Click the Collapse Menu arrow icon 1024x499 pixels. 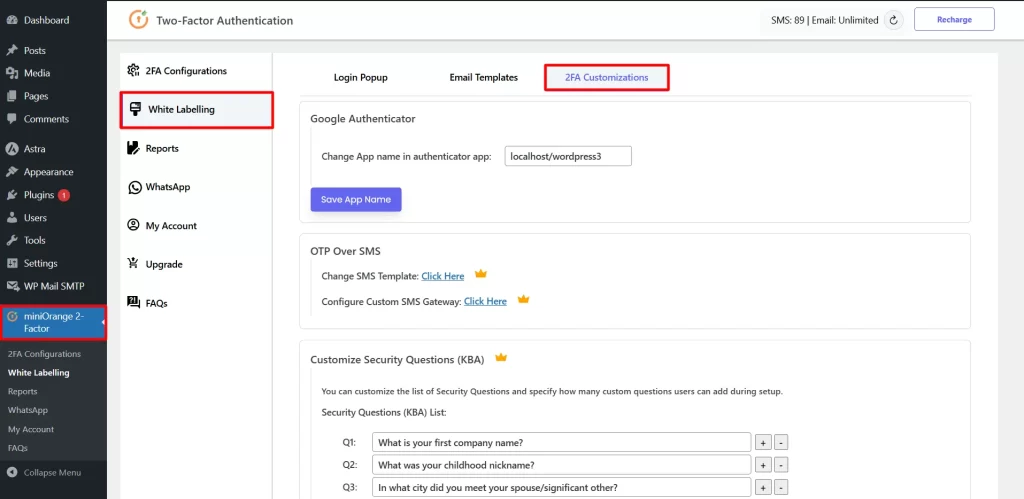pyautogui.click(x=12, y=472)
